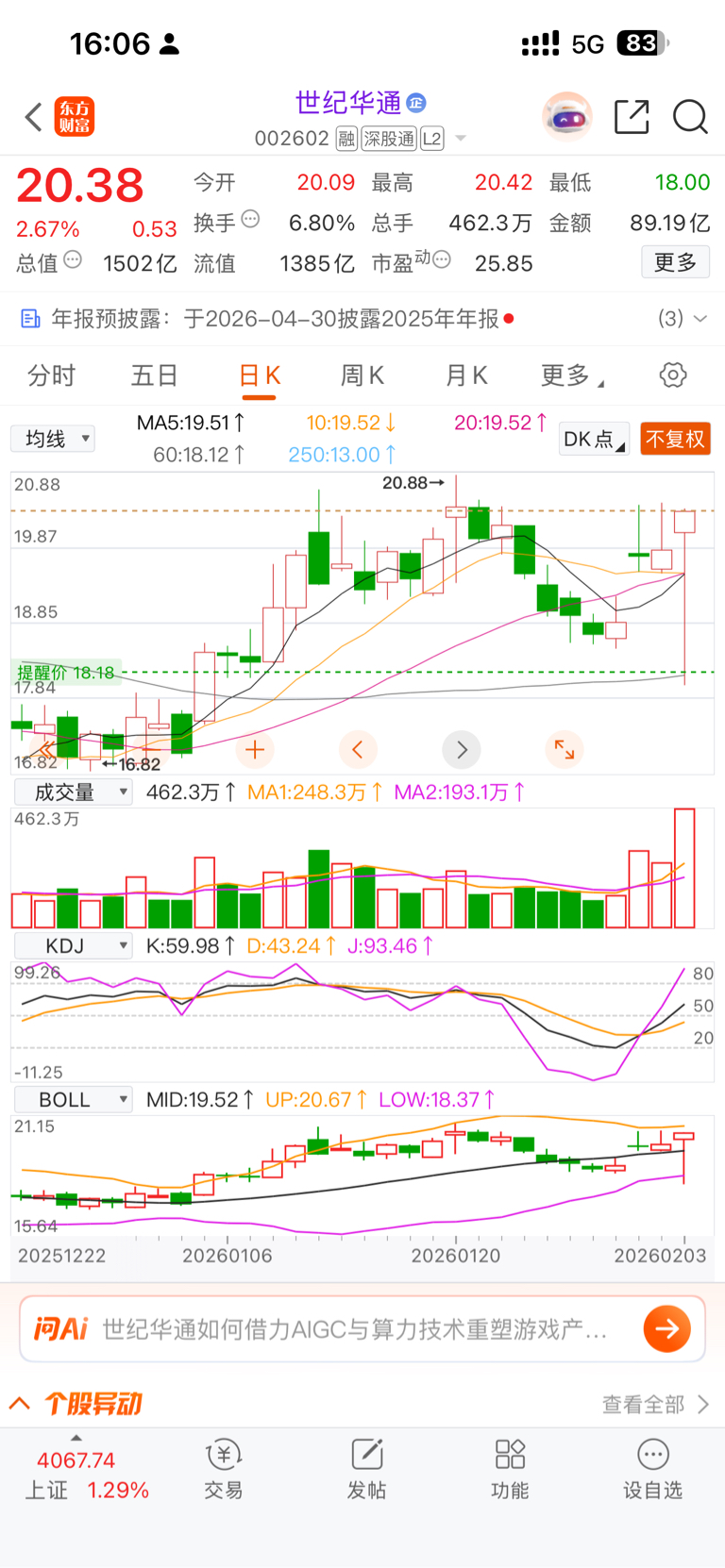This screenshot has width=725, height=1568.
Task: Tap the 换手 info smiley icon
Action: click(x=250, y=220)
